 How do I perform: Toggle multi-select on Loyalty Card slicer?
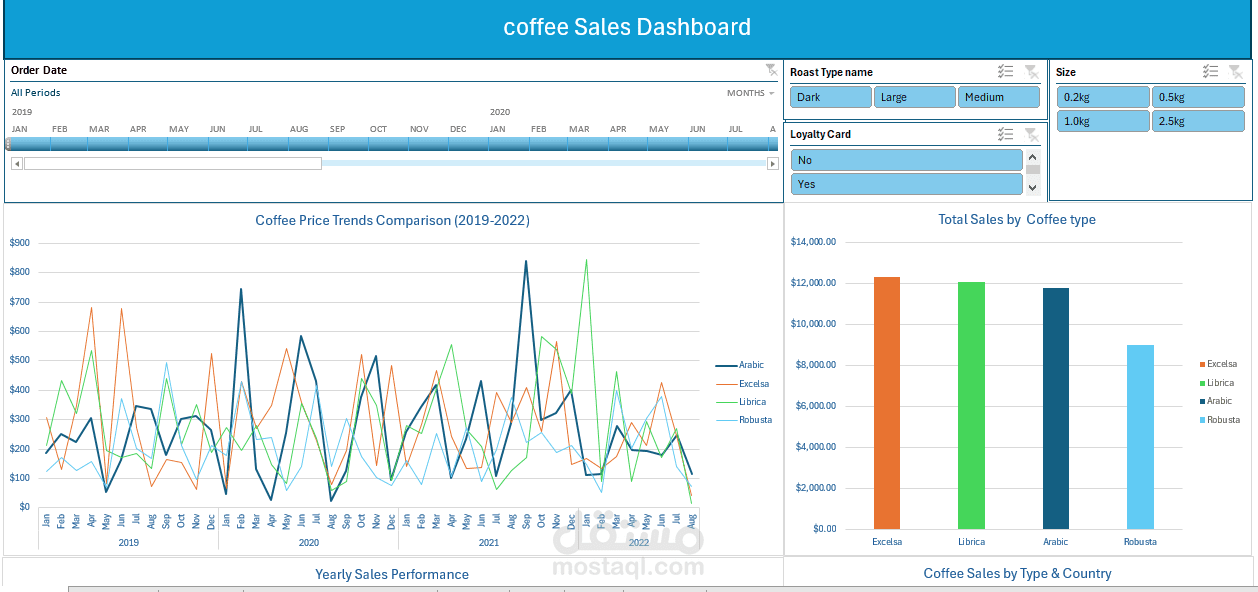pos(1006,134)
